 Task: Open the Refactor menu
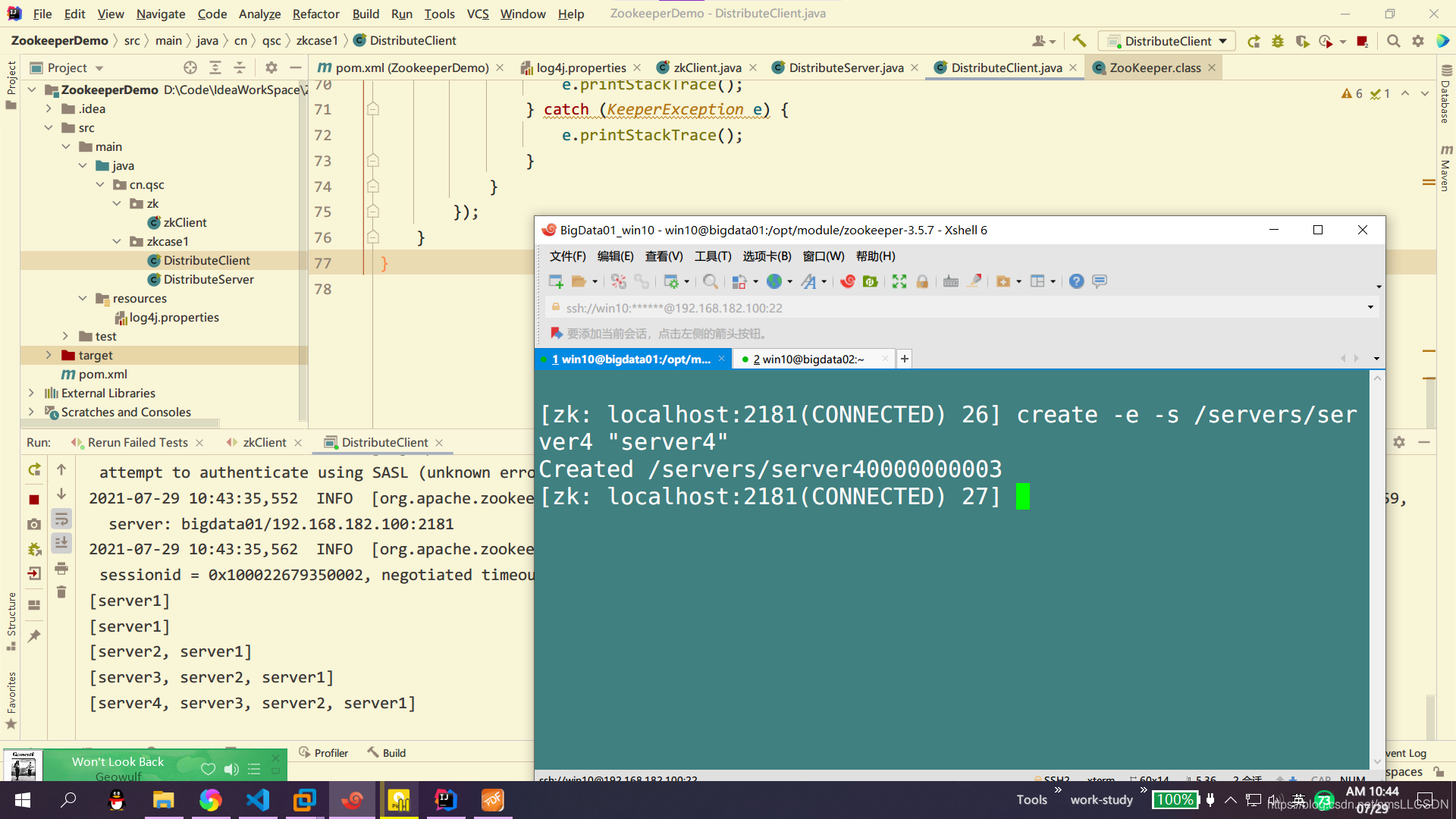click(x=315, y=14)
